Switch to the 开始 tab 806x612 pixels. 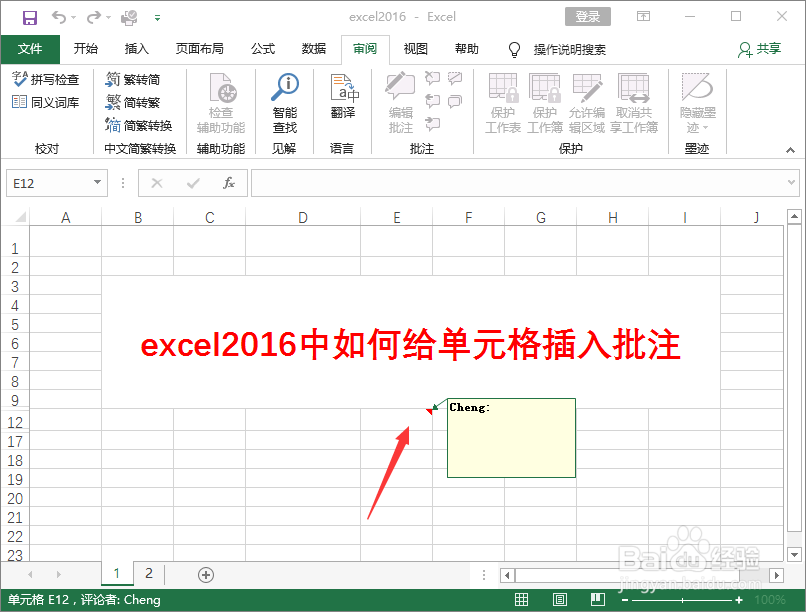click(x=85, y=49)
